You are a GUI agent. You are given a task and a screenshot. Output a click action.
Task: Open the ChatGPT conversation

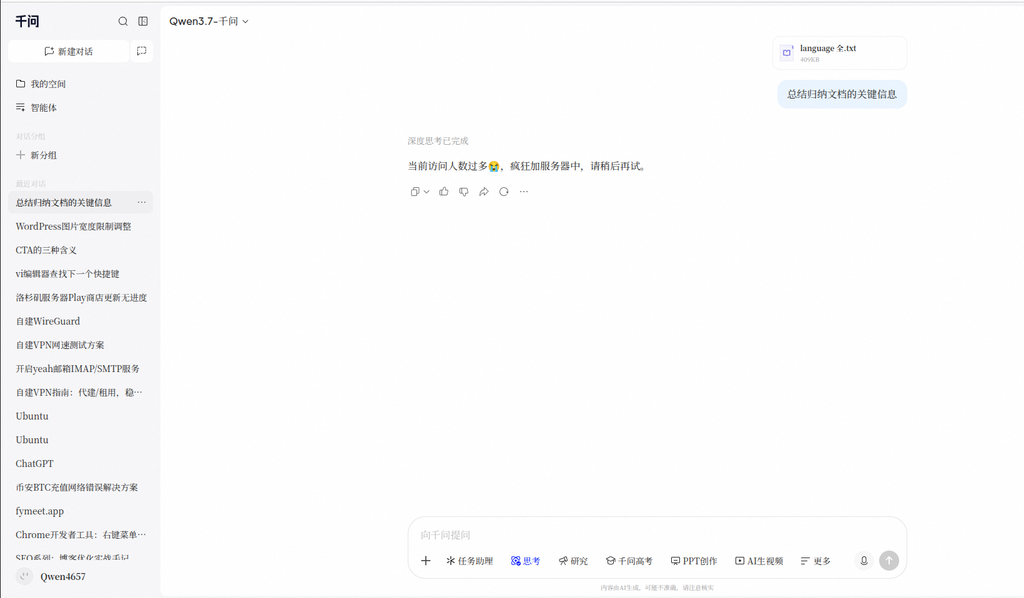tap(80, 464)
